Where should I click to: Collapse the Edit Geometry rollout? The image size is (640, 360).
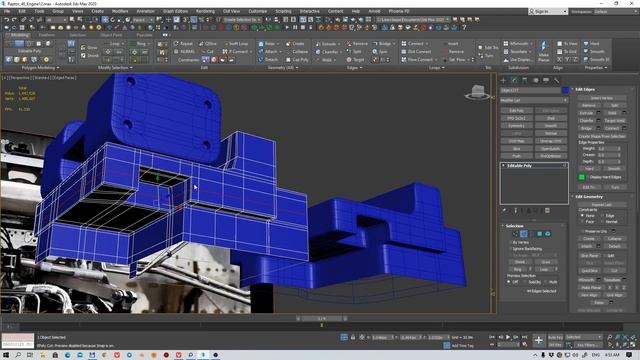(x=587, y=197)
